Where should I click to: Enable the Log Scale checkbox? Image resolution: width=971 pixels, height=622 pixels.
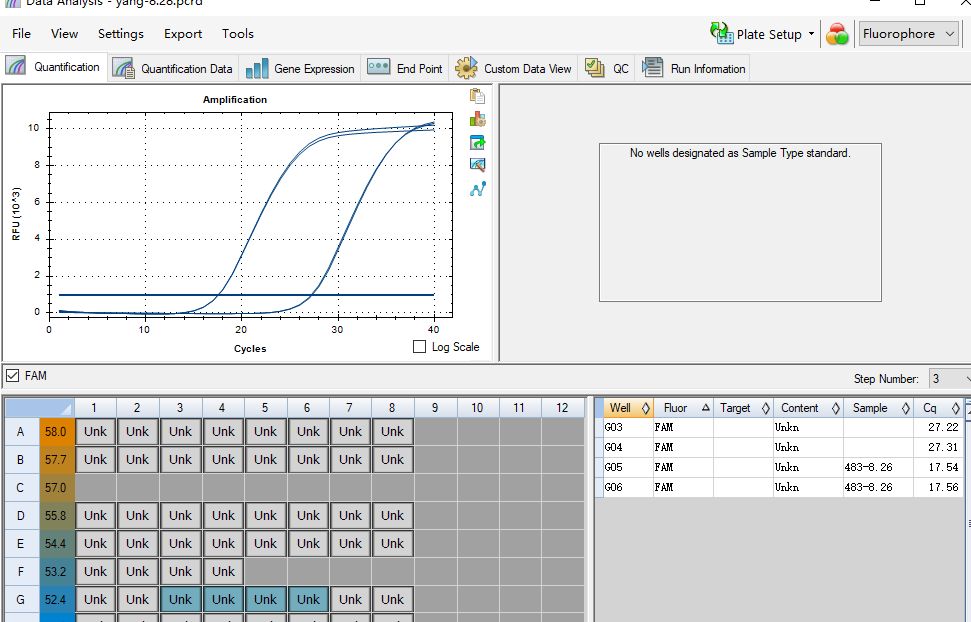419,347
